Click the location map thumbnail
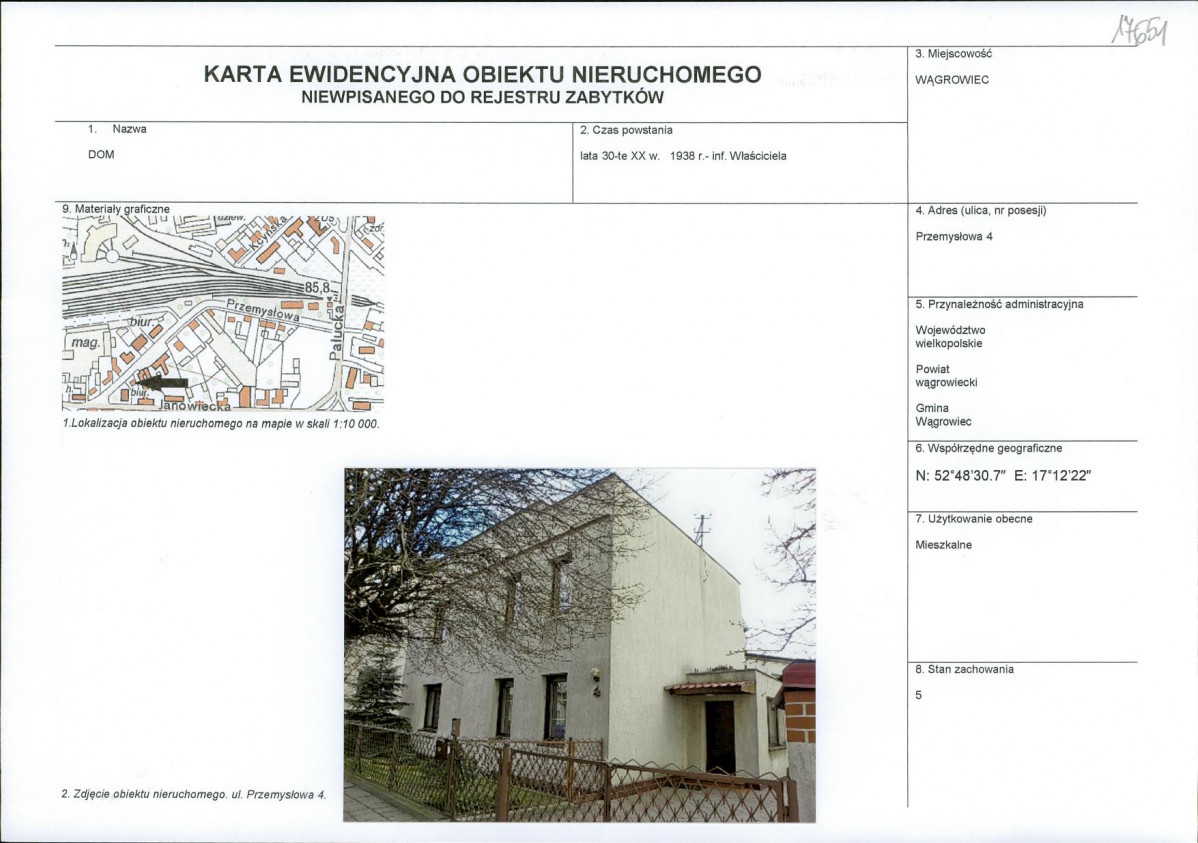This screenshot has width=1198, height=843. (x=223, y=313)
